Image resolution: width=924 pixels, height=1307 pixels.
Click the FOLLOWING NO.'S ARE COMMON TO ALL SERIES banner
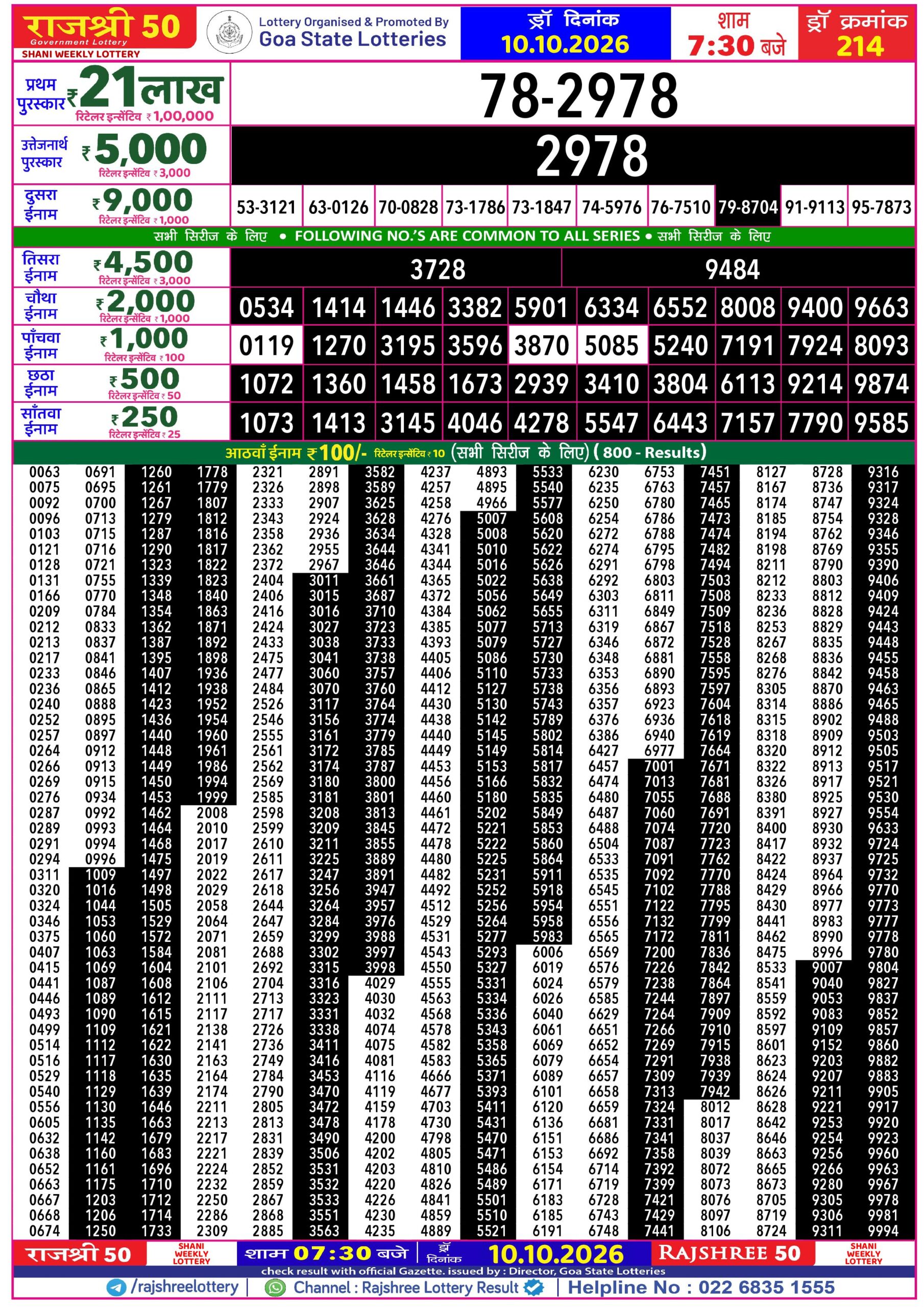[467, 236]
